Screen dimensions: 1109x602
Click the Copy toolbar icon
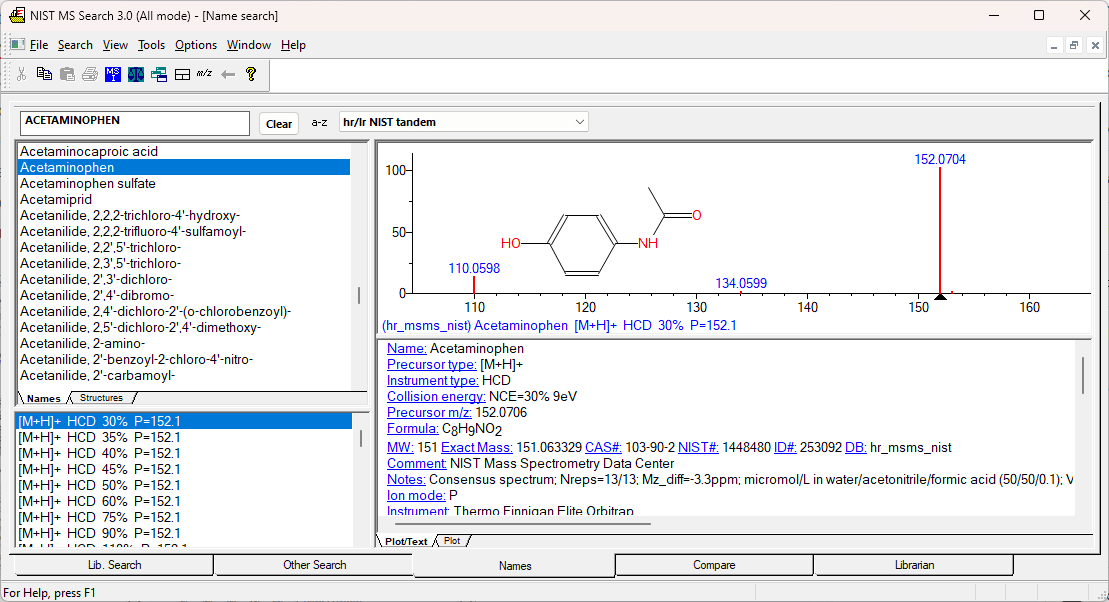point(44,75)
